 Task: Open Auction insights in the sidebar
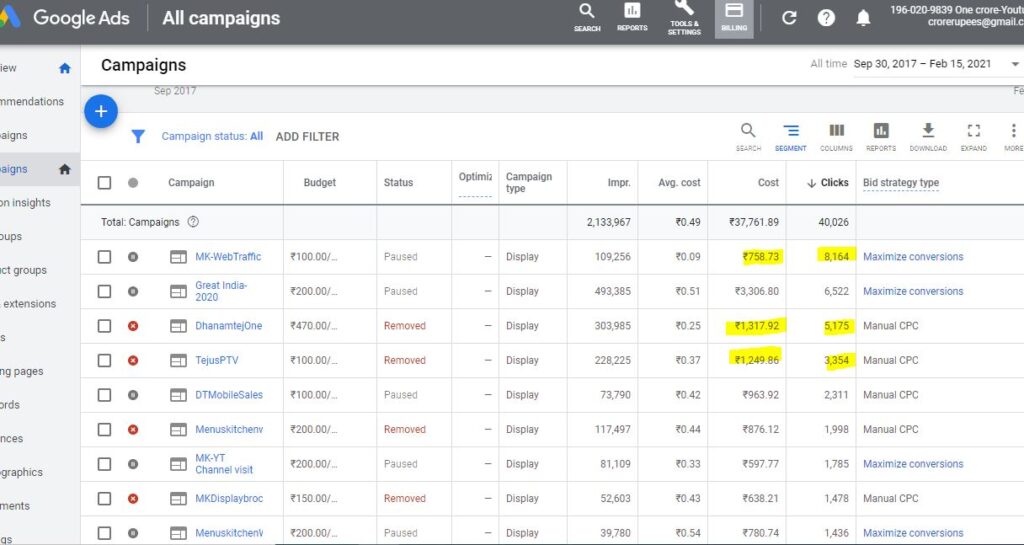click(x=25, y=203)
